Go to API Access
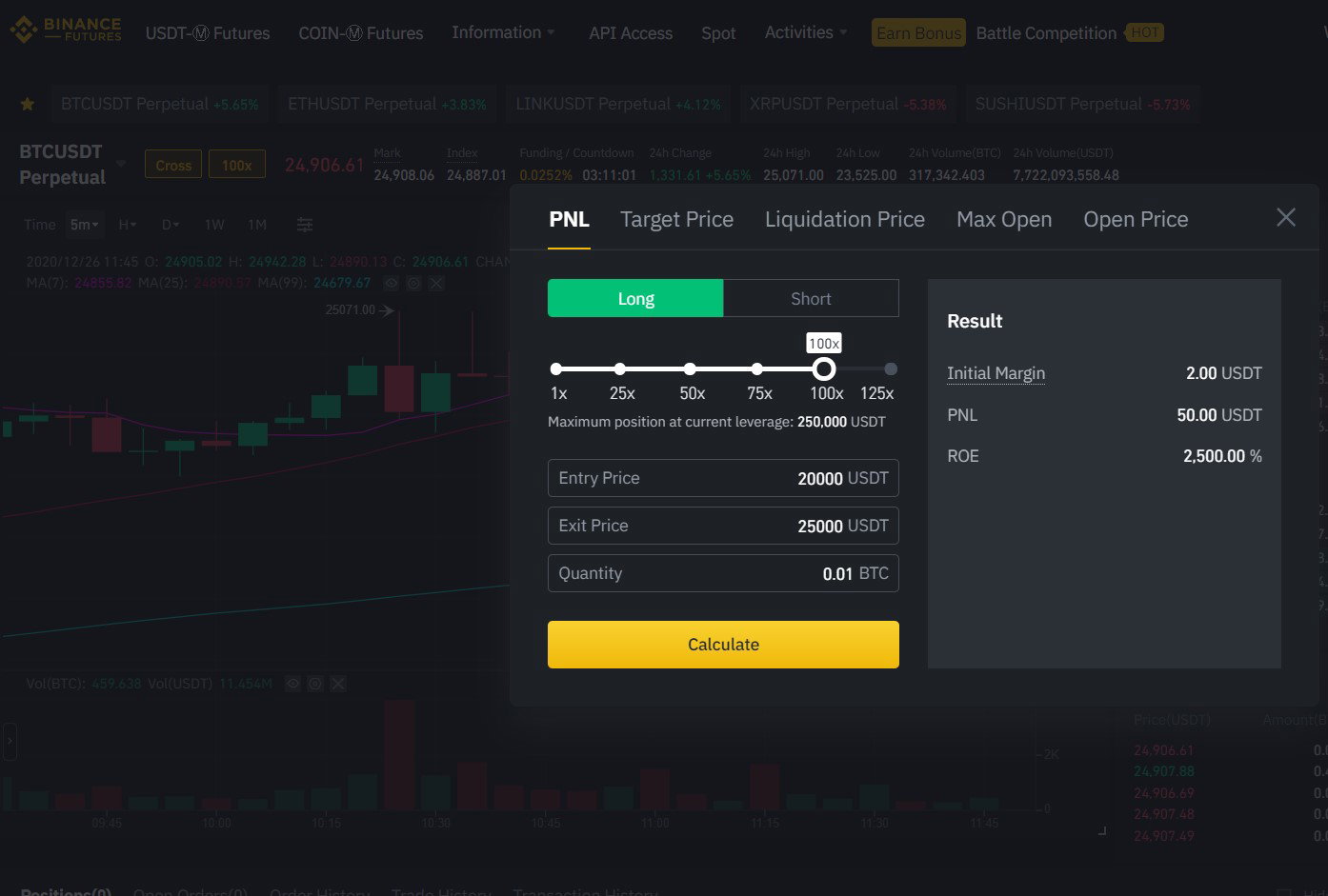The image size is (1328, 896). pos(631,33)
